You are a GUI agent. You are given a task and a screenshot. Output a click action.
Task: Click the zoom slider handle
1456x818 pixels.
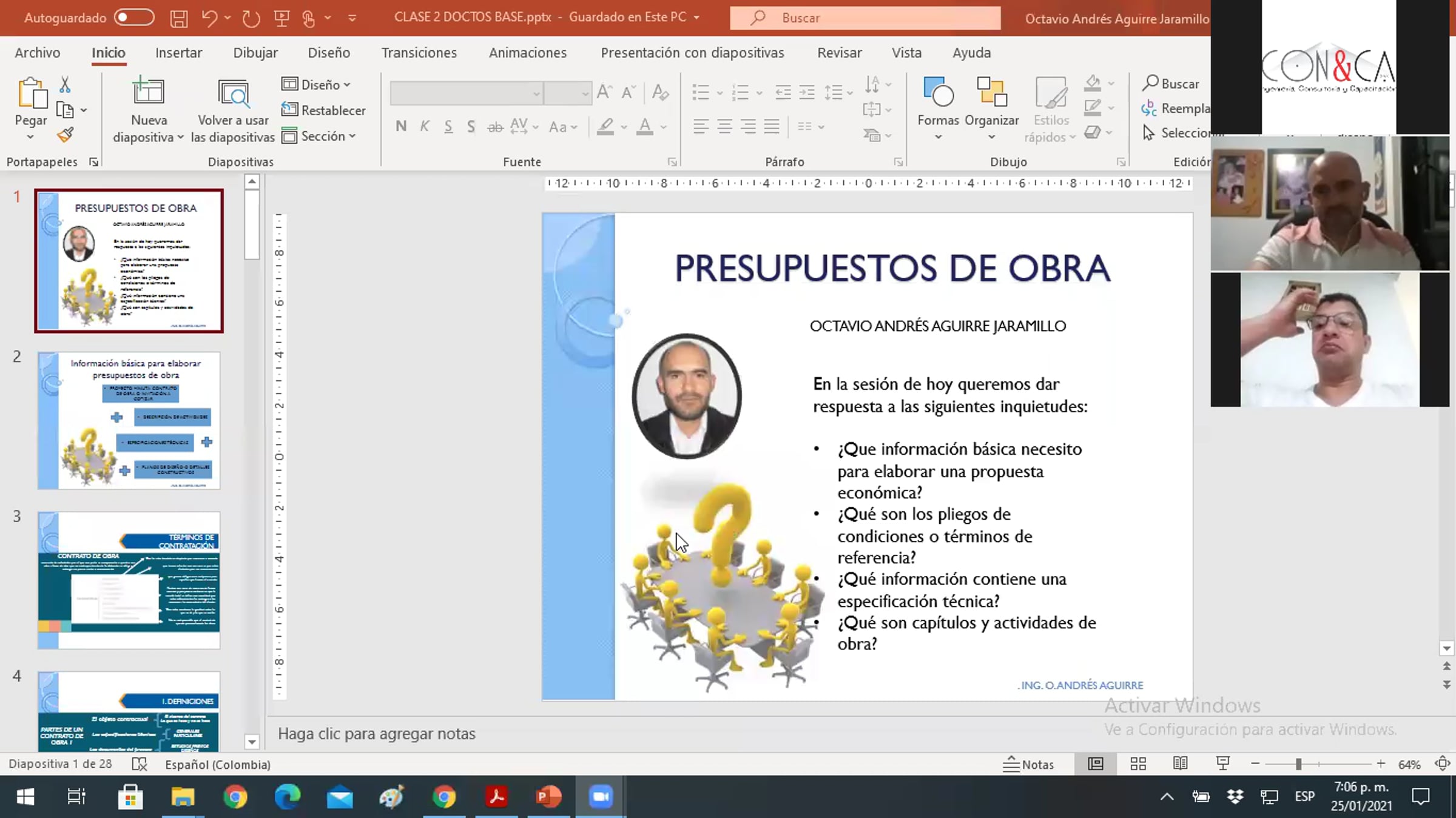(1298, 764)
